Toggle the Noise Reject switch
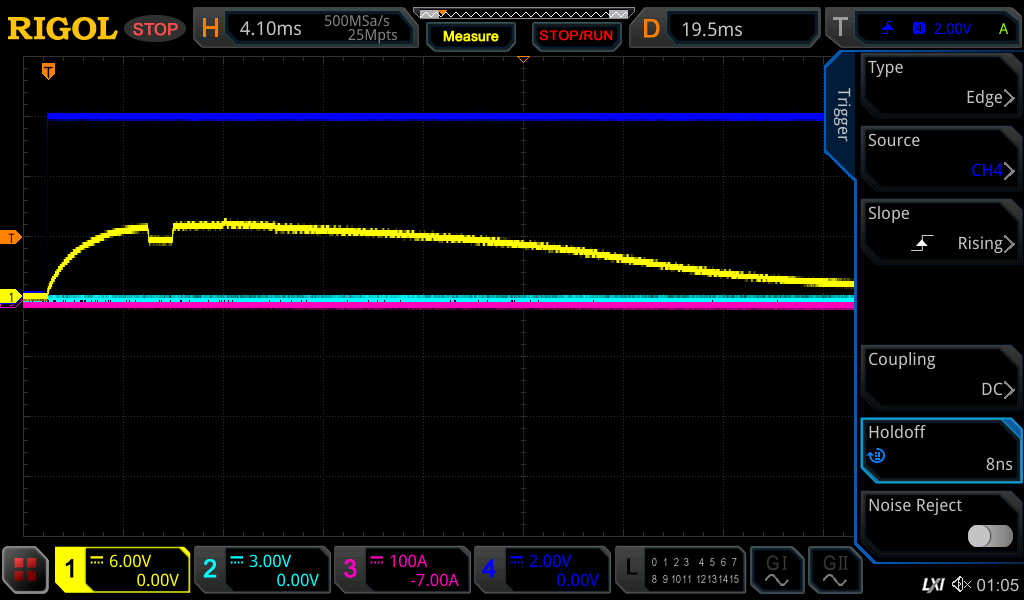 [989, 536]
